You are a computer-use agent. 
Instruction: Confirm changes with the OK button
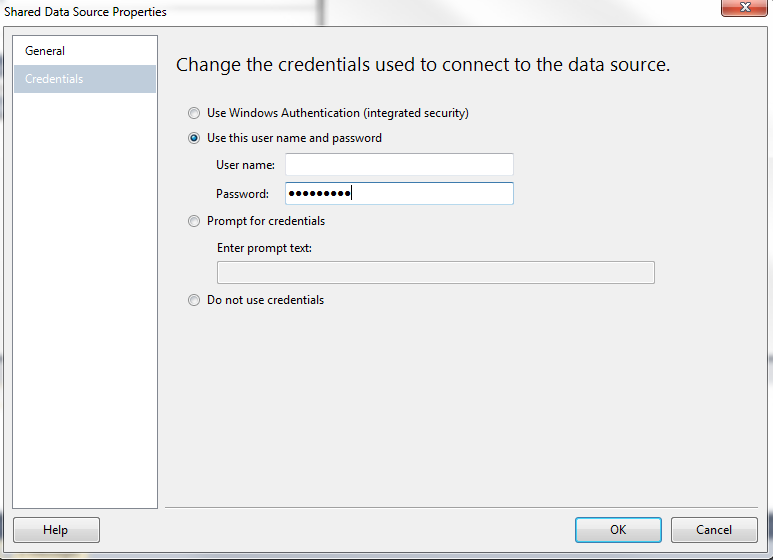coord(617,530)
